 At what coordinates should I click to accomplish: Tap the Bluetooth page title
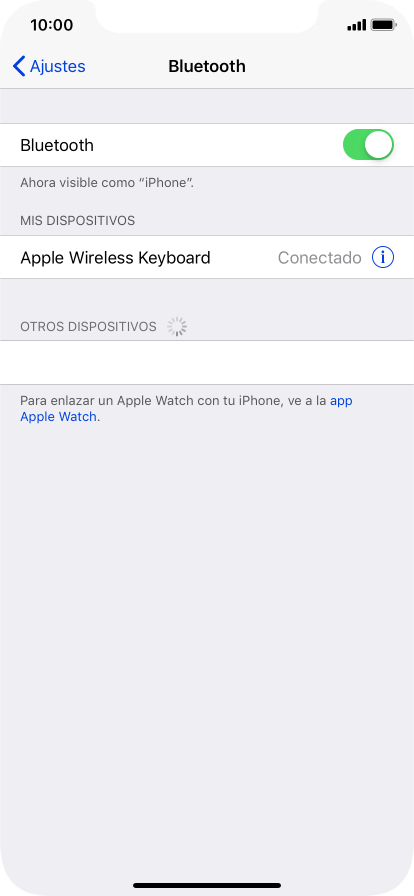coord(207,66)
